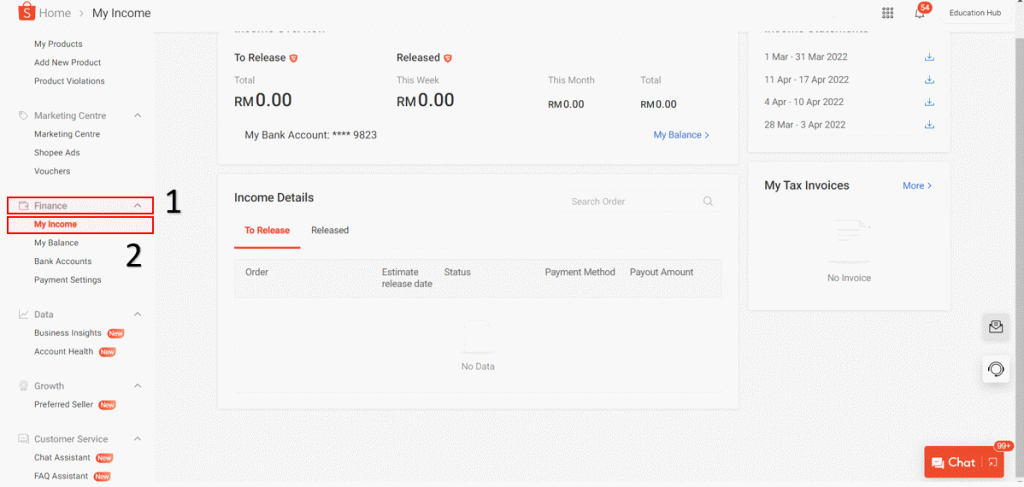Screen dimensions: 1024x487
Task: Collapse the Customer Service section
Action: (137, 439)
